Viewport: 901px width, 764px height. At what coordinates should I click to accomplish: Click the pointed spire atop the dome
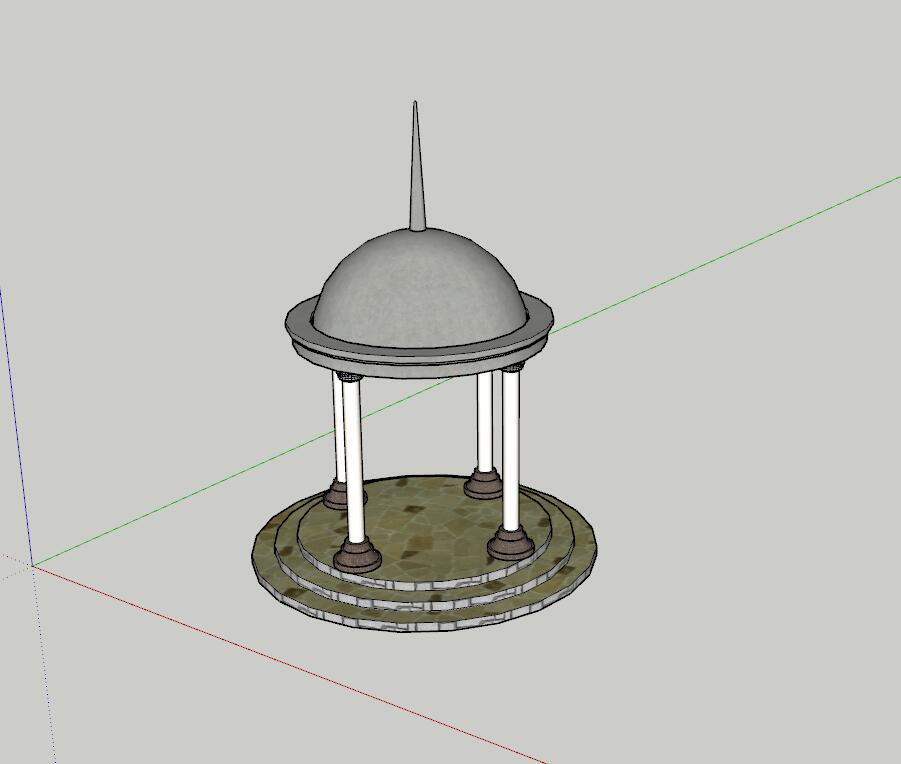click(x=416, y=170)
